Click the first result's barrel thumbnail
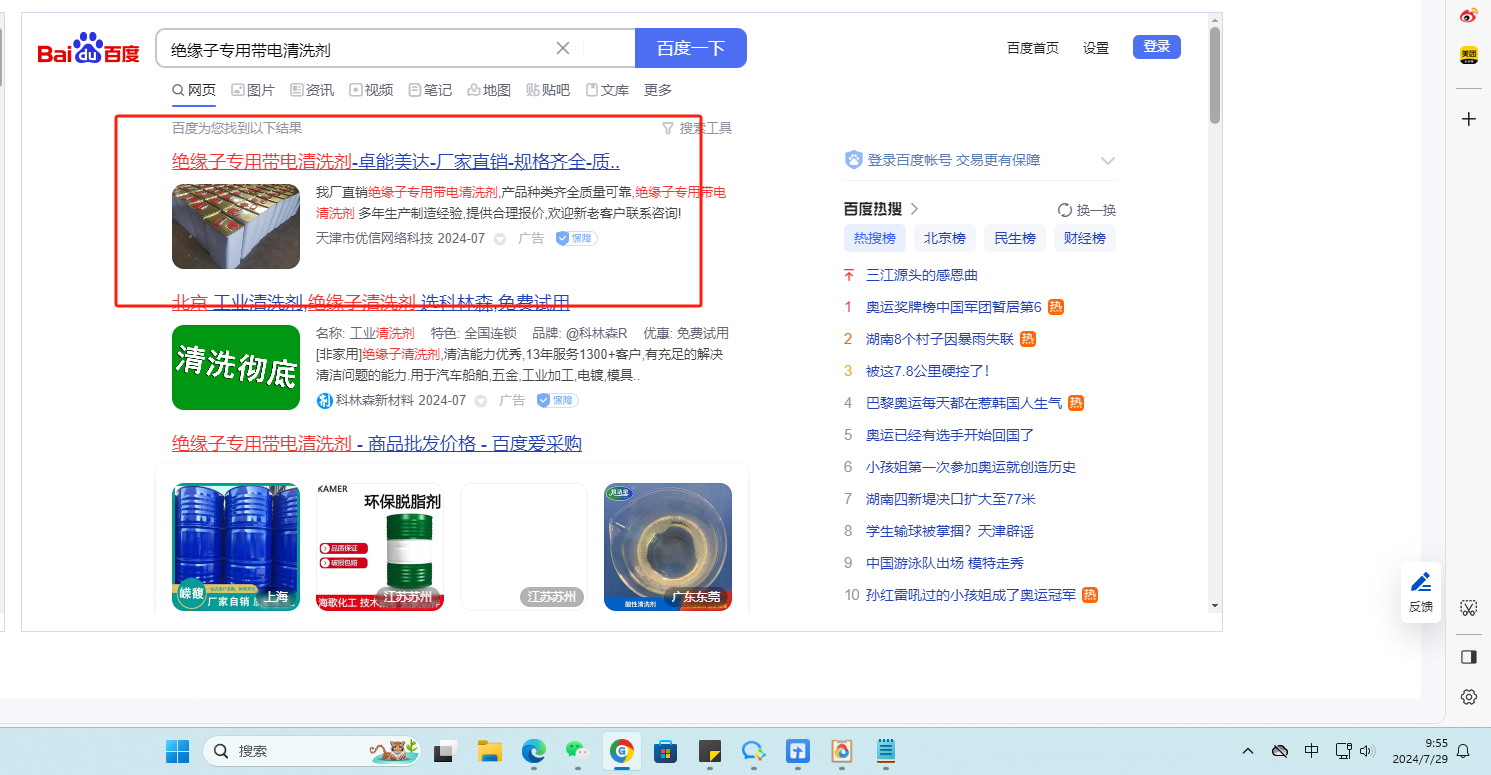The height and width of the screenshot is (775, 1491). tap(236, 226)
